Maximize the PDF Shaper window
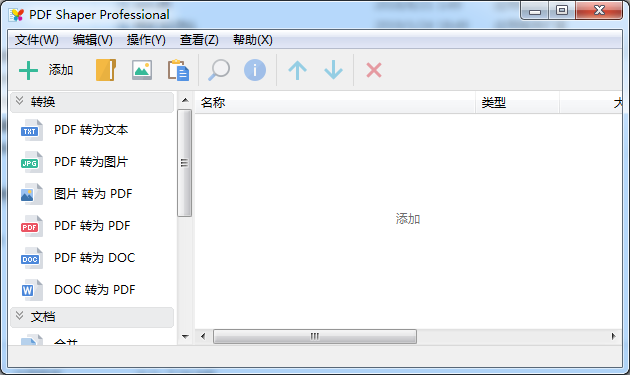 click(562, 10)
